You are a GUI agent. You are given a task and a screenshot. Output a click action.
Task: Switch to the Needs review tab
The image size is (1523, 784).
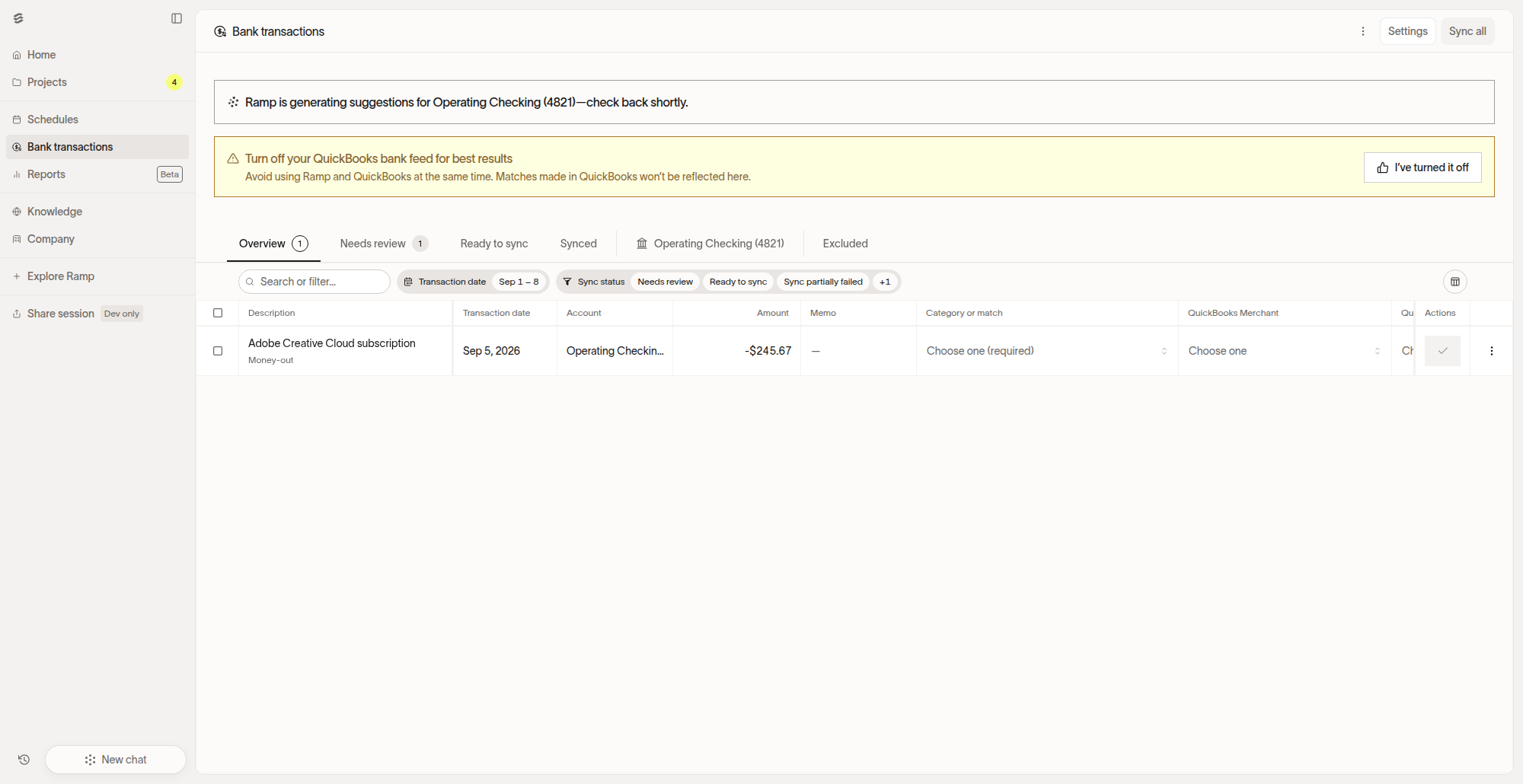click(x=384, y=244)
